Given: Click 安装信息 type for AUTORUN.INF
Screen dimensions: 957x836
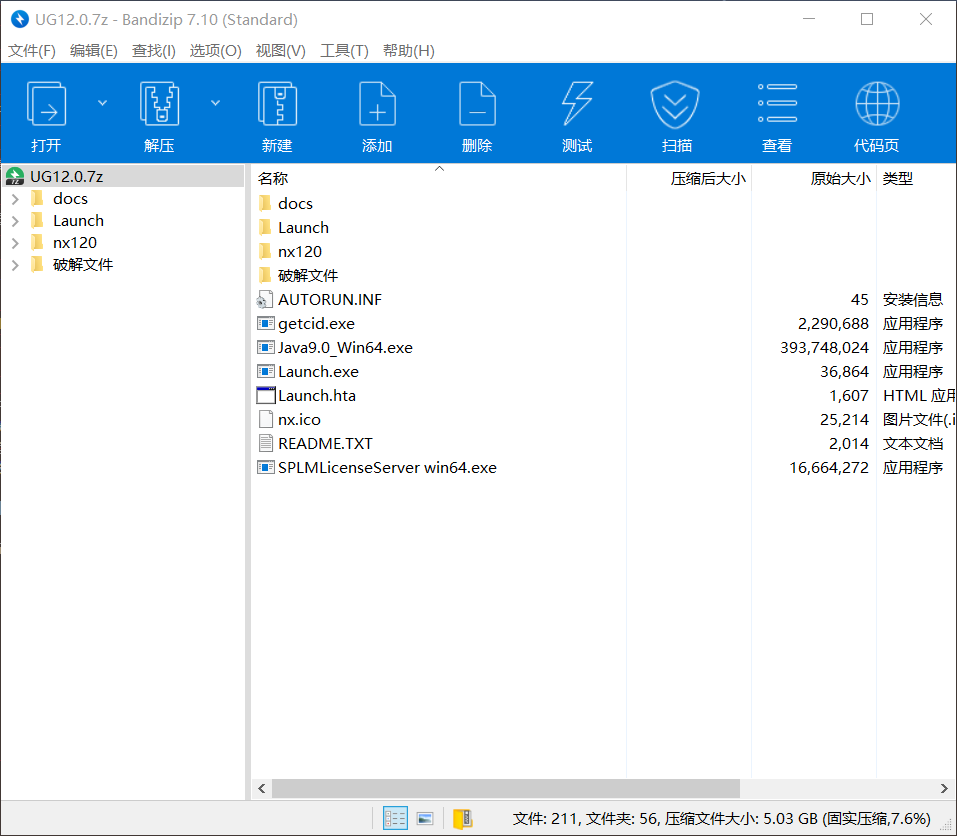Looking at the screenshot, I should point(912,300).
